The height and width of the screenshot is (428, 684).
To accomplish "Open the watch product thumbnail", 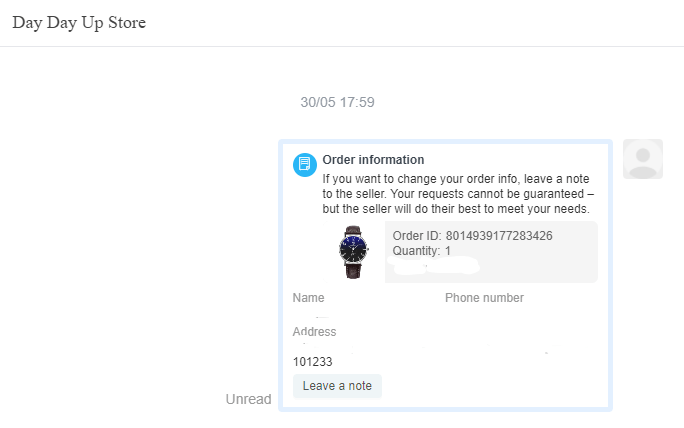I will click(x=352, y=251).
